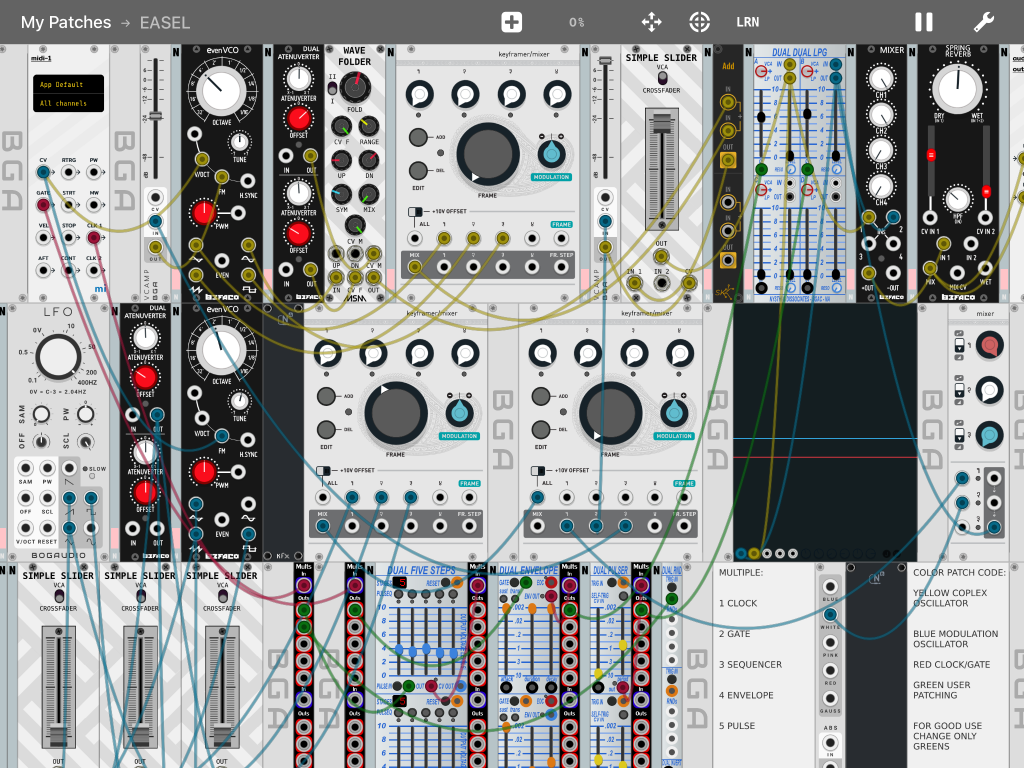Select the four-arrow move tool in top bar
The height and width of the screenshot is (768, 1024).
[651, 22]
